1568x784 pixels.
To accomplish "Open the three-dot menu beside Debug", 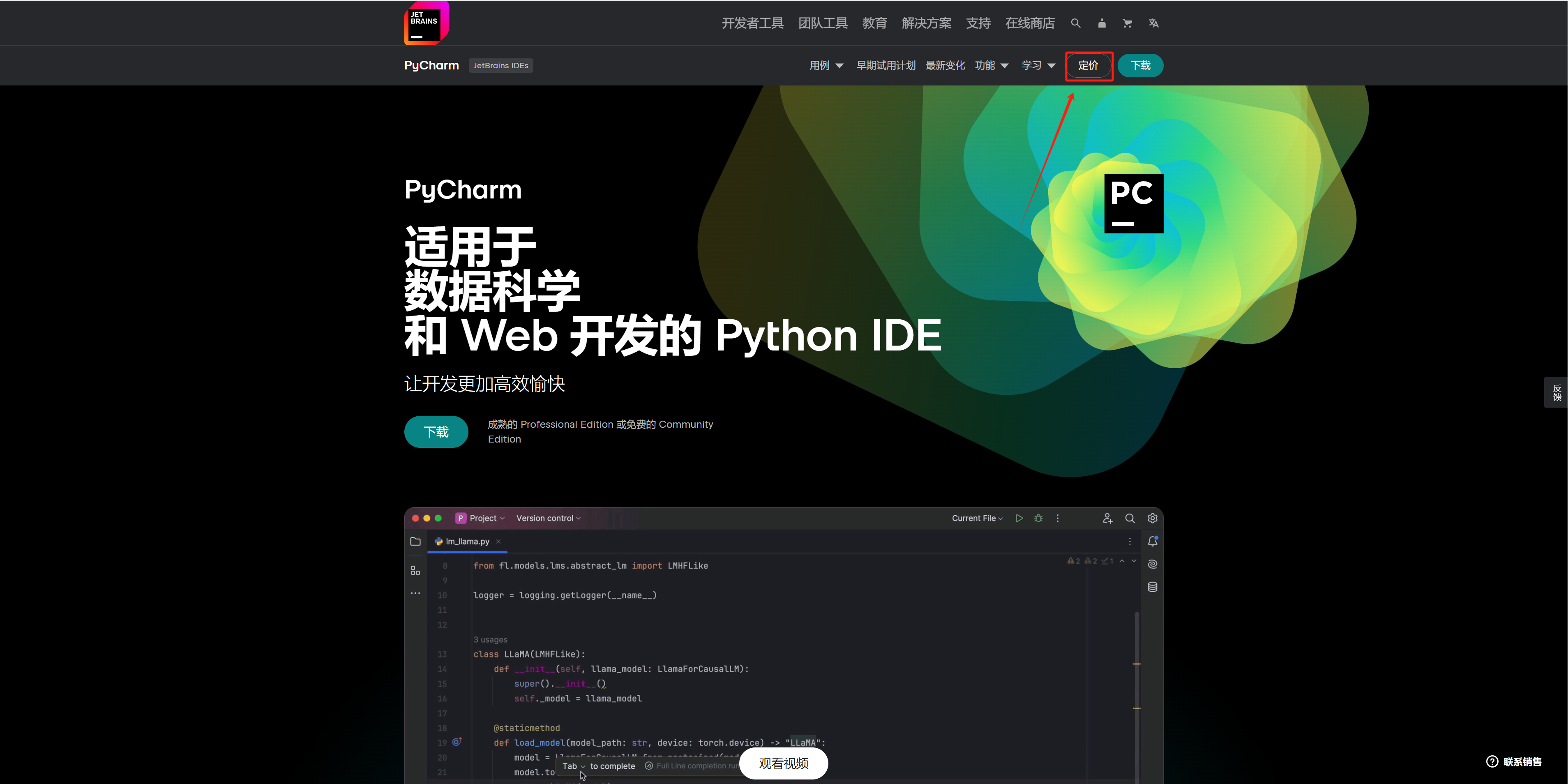I will pos(1057,518).
